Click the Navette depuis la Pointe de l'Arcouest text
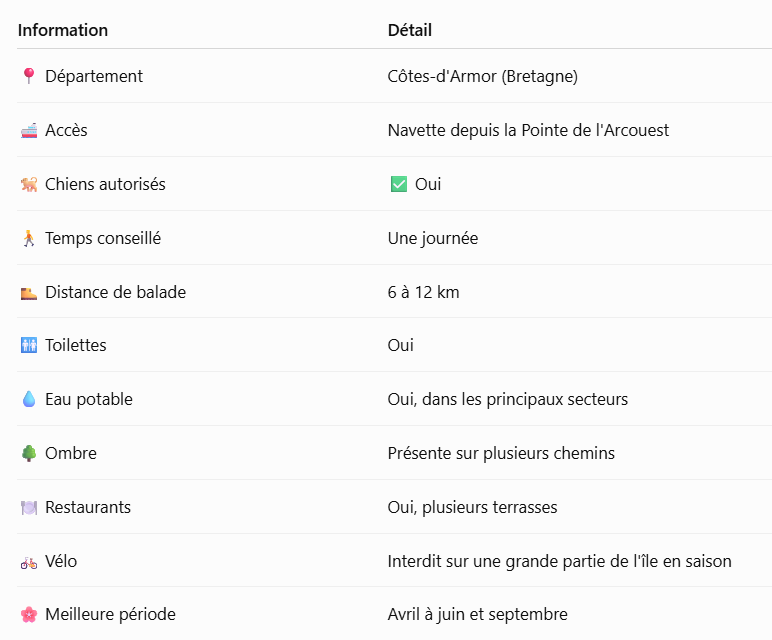 [528, 130]
